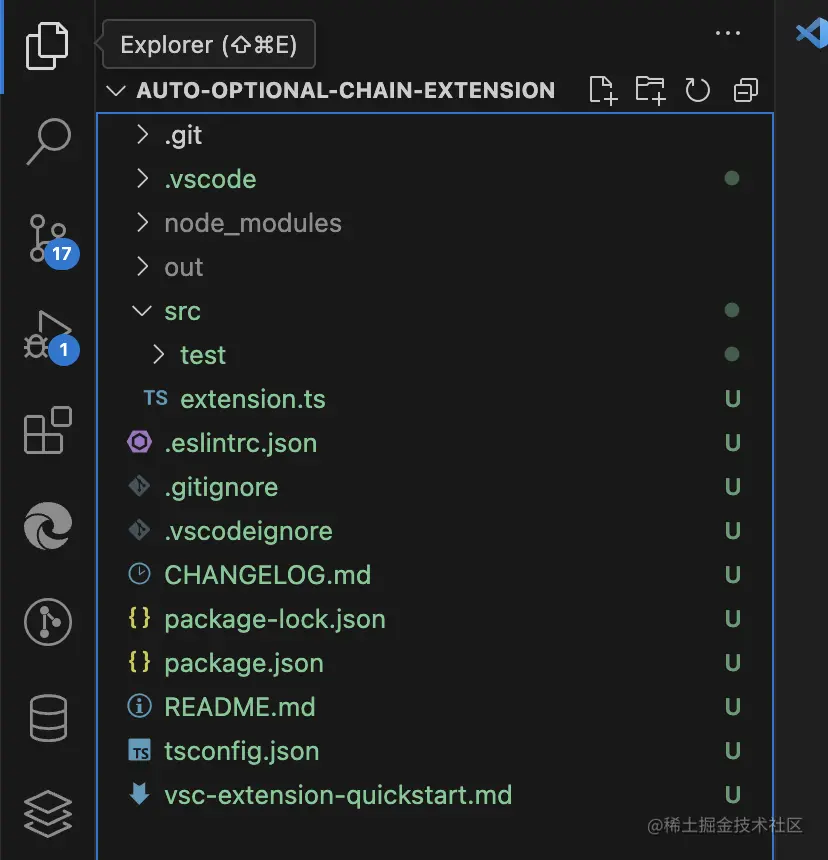Collapse the src folder
828x860 pixels.
435,311
